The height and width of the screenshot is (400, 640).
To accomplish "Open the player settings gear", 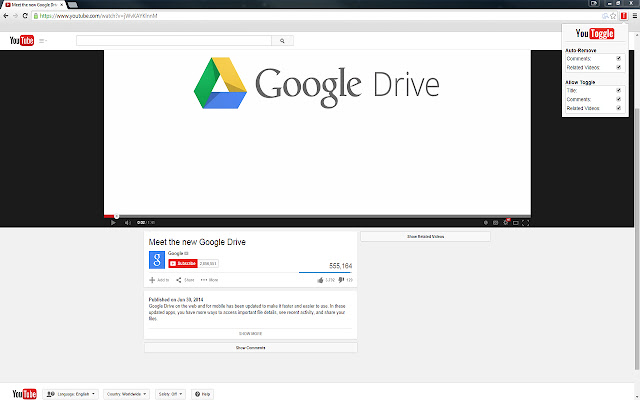I will click(x=506, y=222).
